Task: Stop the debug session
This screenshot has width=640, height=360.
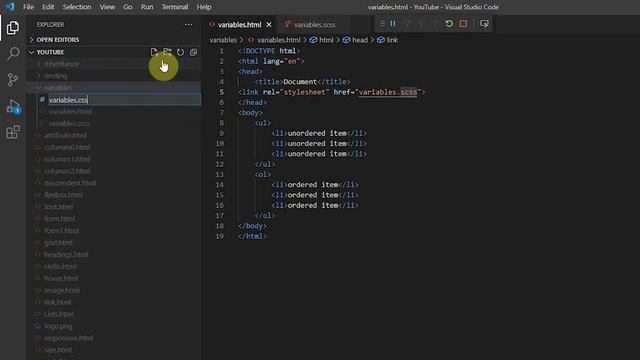Action: pyautogui.click(x=463, y=24)
